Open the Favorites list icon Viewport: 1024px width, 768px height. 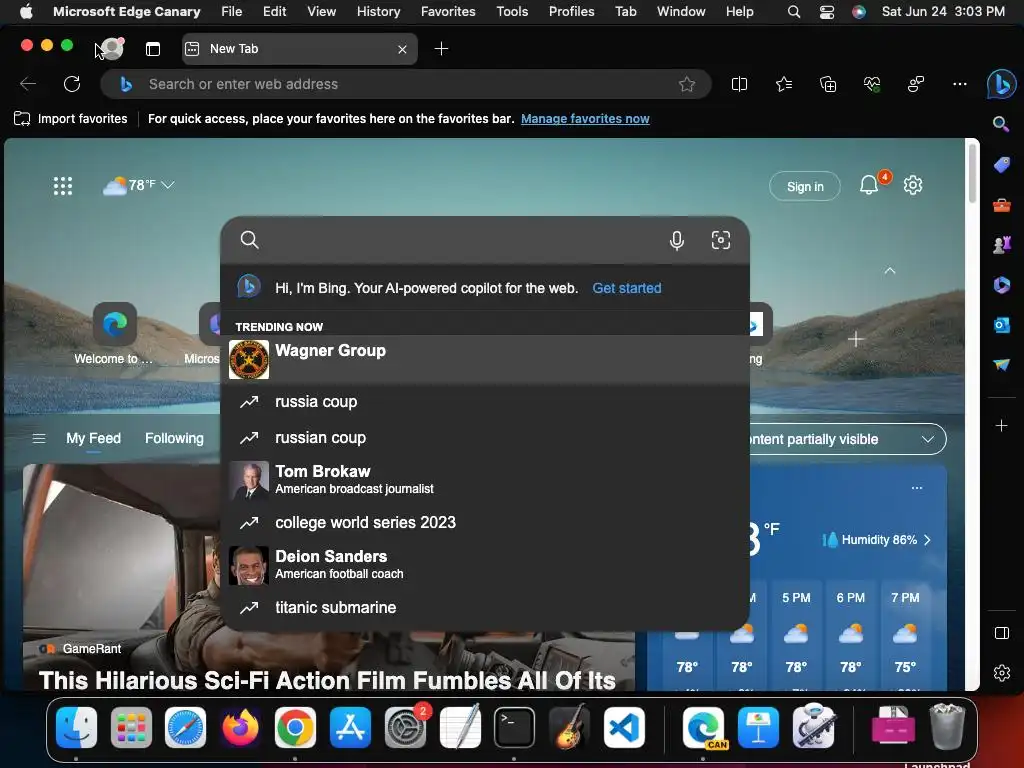[784, 84]
